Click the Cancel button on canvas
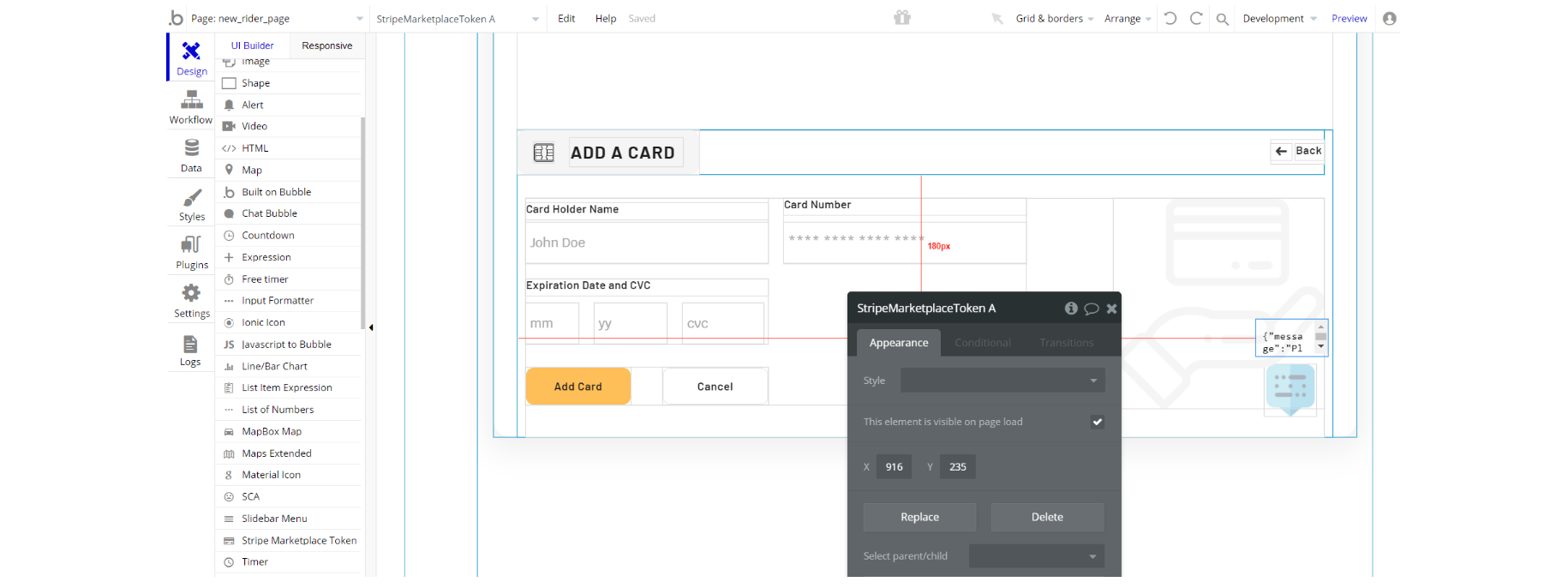This screenshot has height=588, width=1568. point(715,387)
